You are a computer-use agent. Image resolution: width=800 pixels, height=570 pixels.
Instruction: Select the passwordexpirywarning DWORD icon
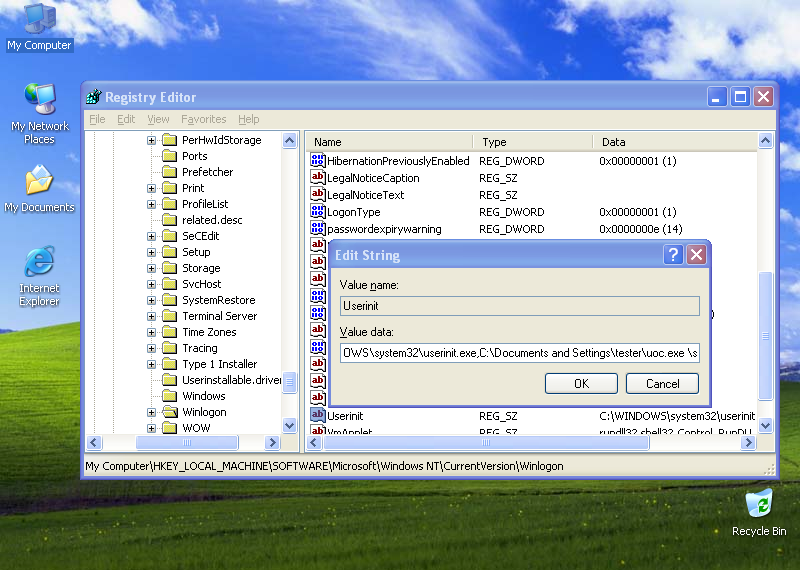(317, 228)
